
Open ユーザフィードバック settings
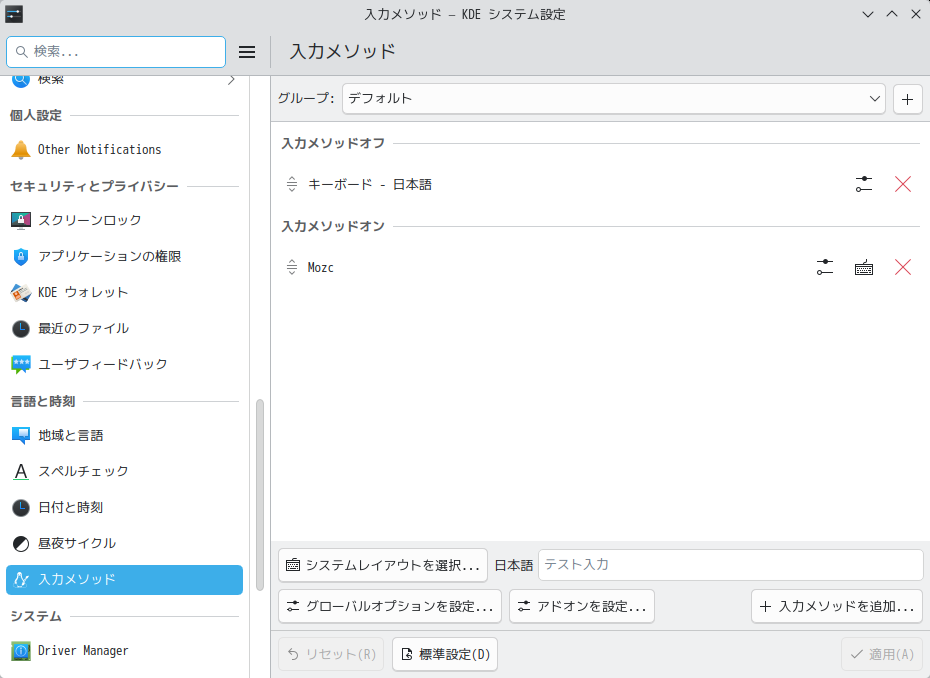(125, 364)
